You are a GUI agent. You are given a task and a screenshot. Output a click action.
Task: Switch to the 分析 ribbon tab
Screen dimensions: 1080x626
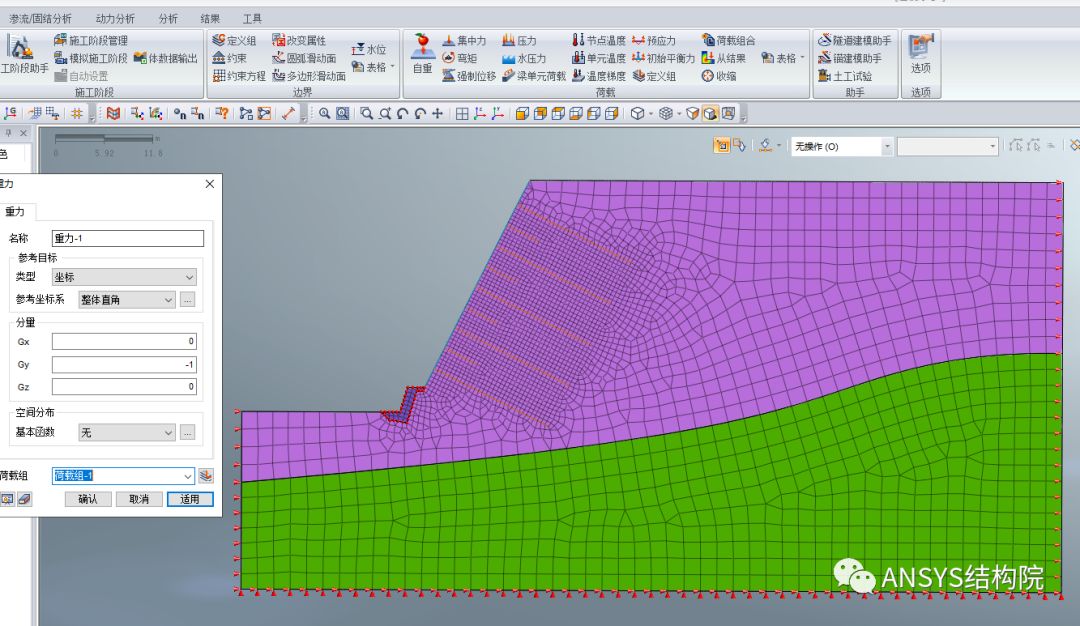pyautogui.click(x=168, y=19)
